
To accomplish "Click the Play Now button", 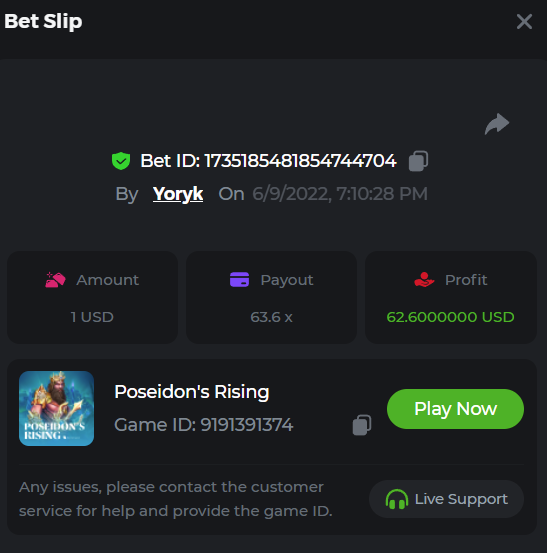I will pos(455,409).
